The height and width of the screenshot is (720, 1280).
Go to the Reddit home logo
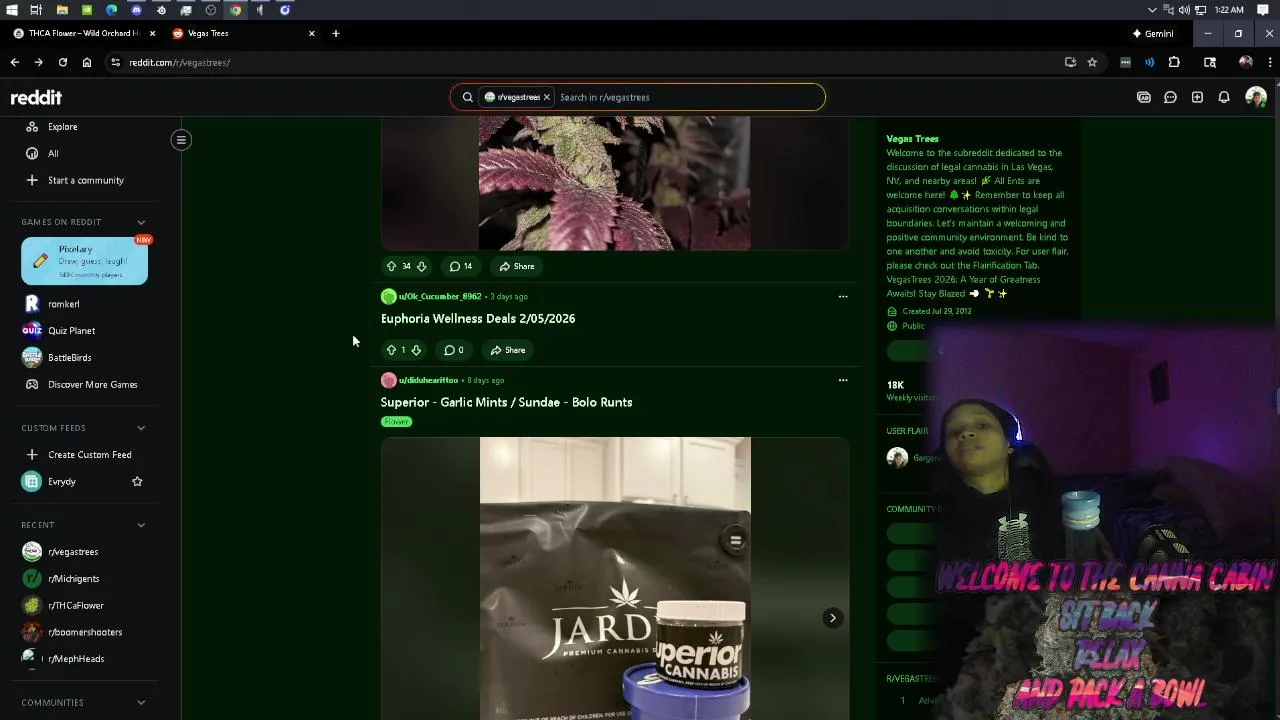point(36,97)
